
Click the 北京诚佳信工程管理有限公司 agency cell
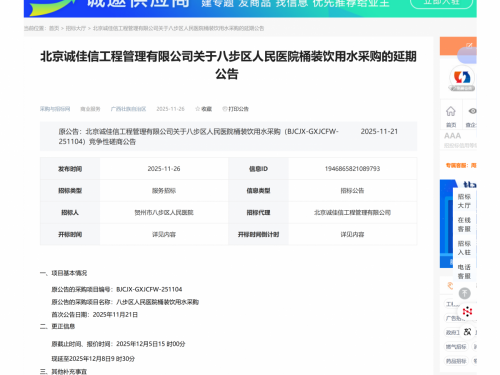coord(352,212)
